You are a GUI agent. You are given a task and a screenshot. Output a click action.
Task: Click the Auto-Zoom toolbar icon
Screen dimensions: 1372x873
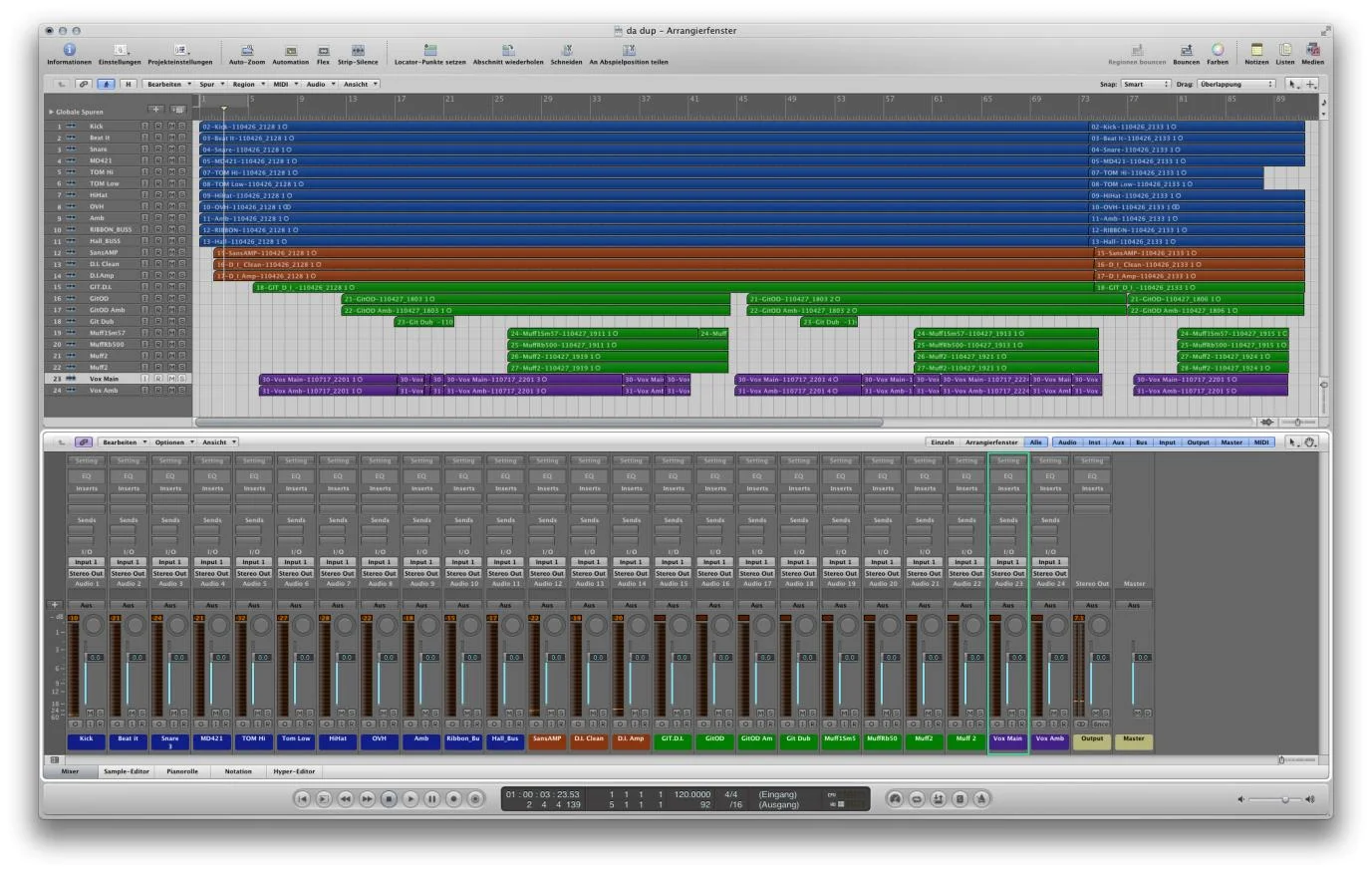click(x=246, y=50)
